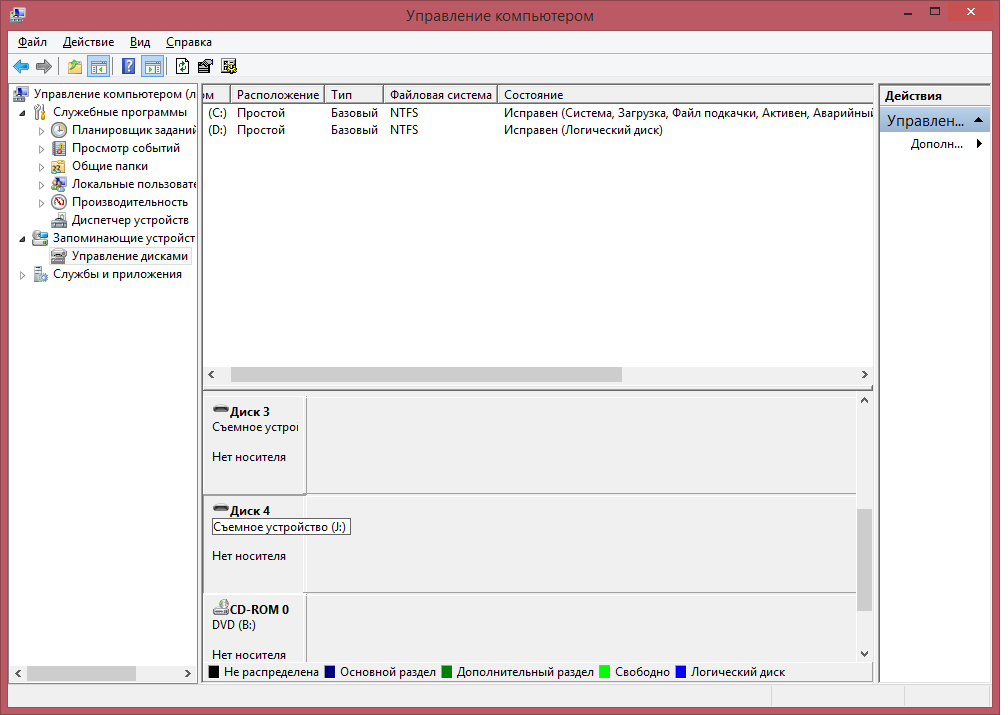Expand the Службы и приложения node

(23, 275)
